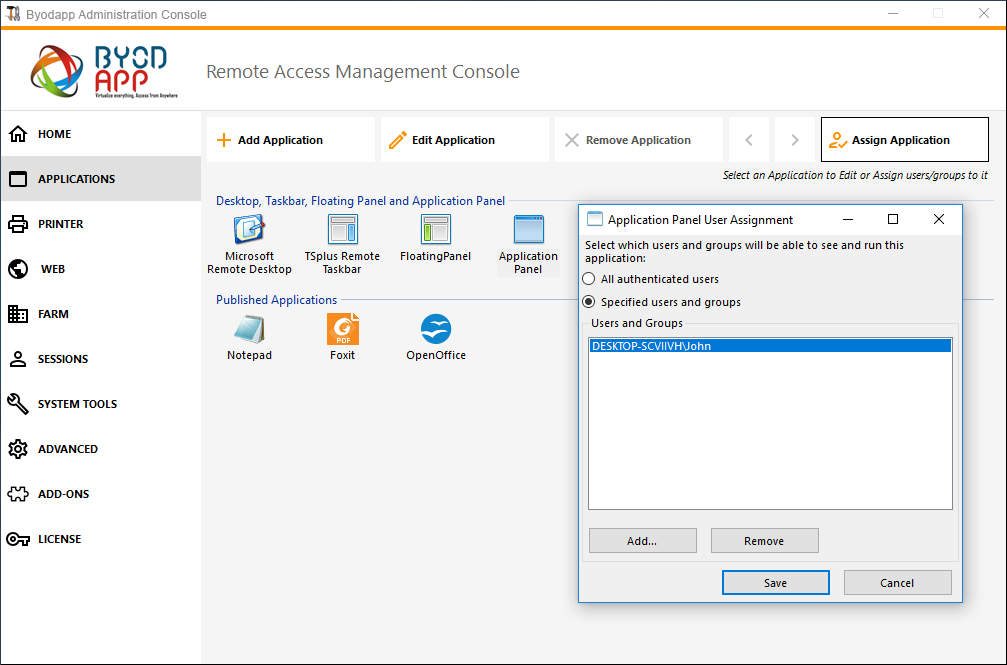
Task: Go to the PRINTER section
Action: tap(101, 224)
